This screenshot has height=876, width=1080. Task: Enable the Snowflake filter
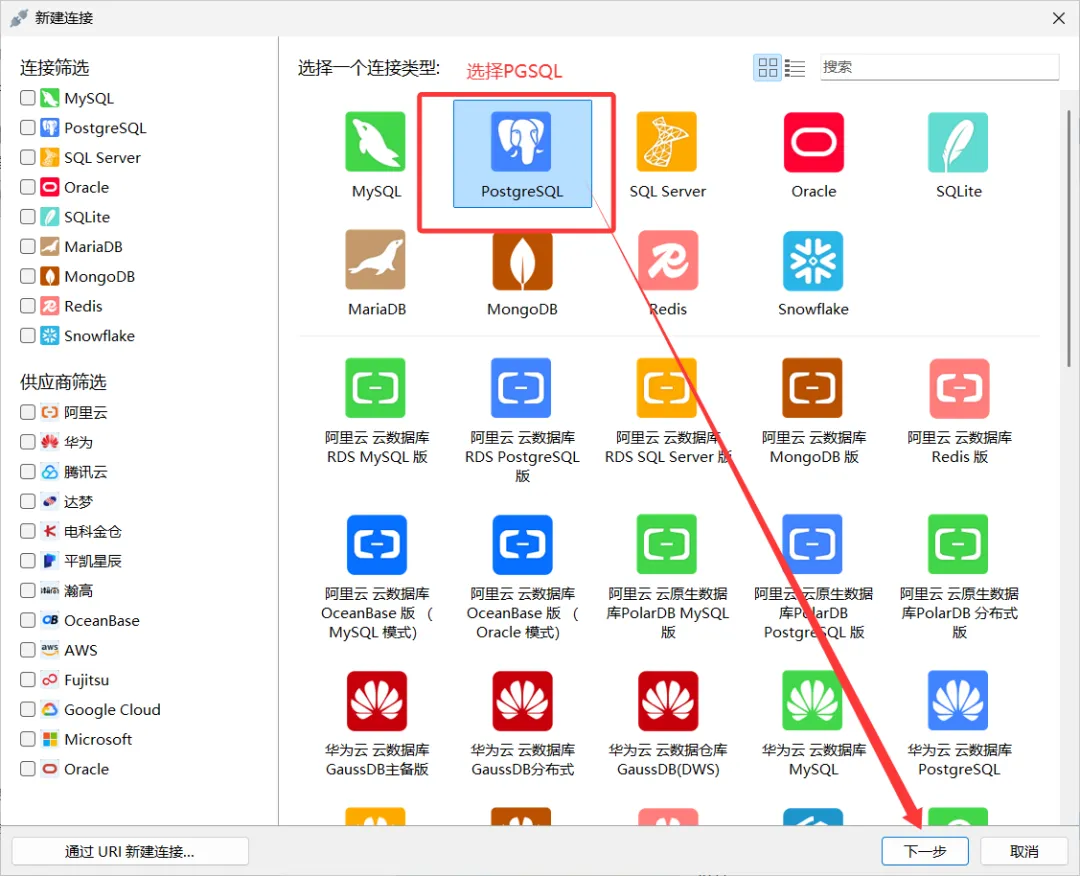pyautogui.click(x=28, y=335)
